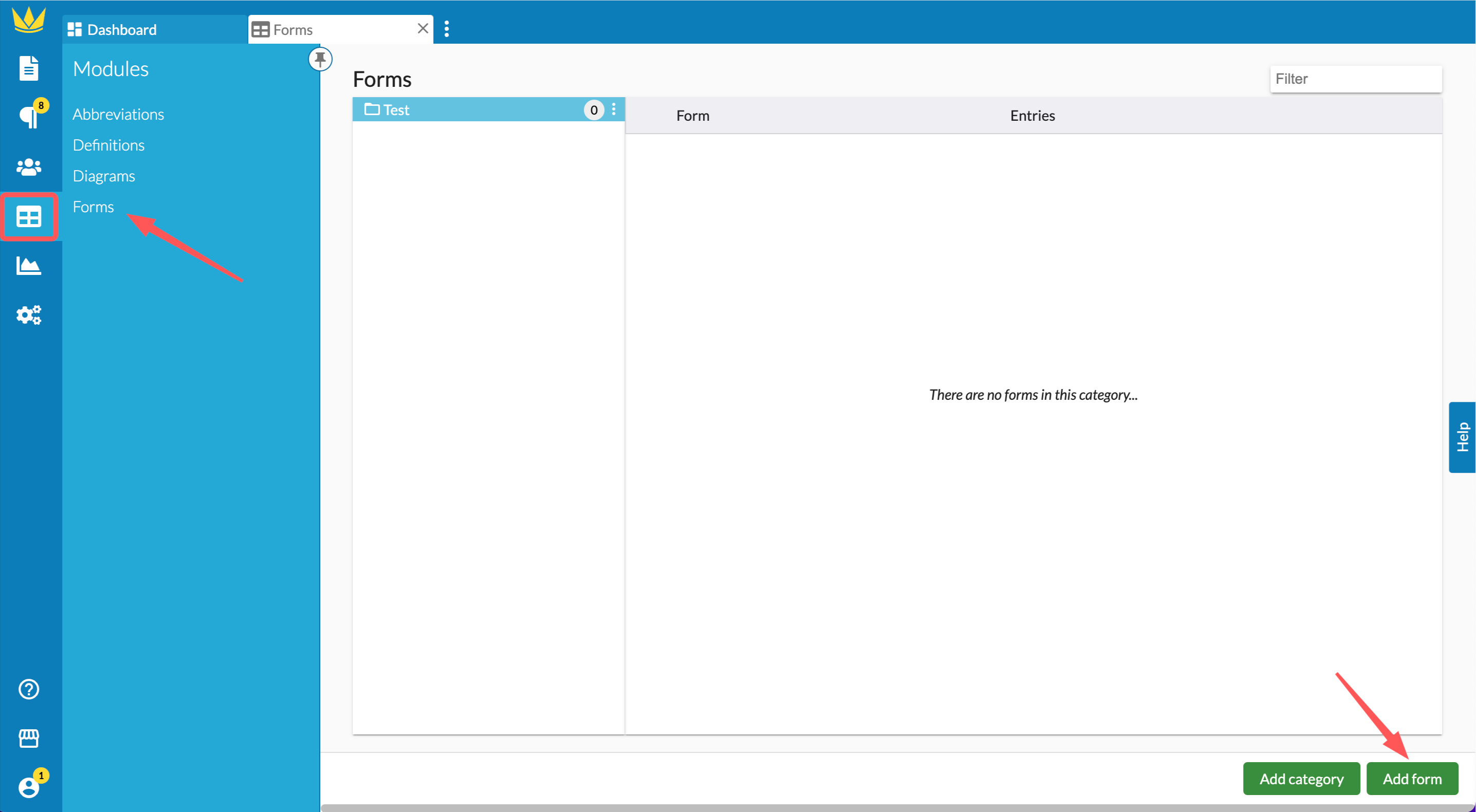This screenshot has width=1476, height=812.
Task: Open the settings gear icon
Action: pos(29,315)
